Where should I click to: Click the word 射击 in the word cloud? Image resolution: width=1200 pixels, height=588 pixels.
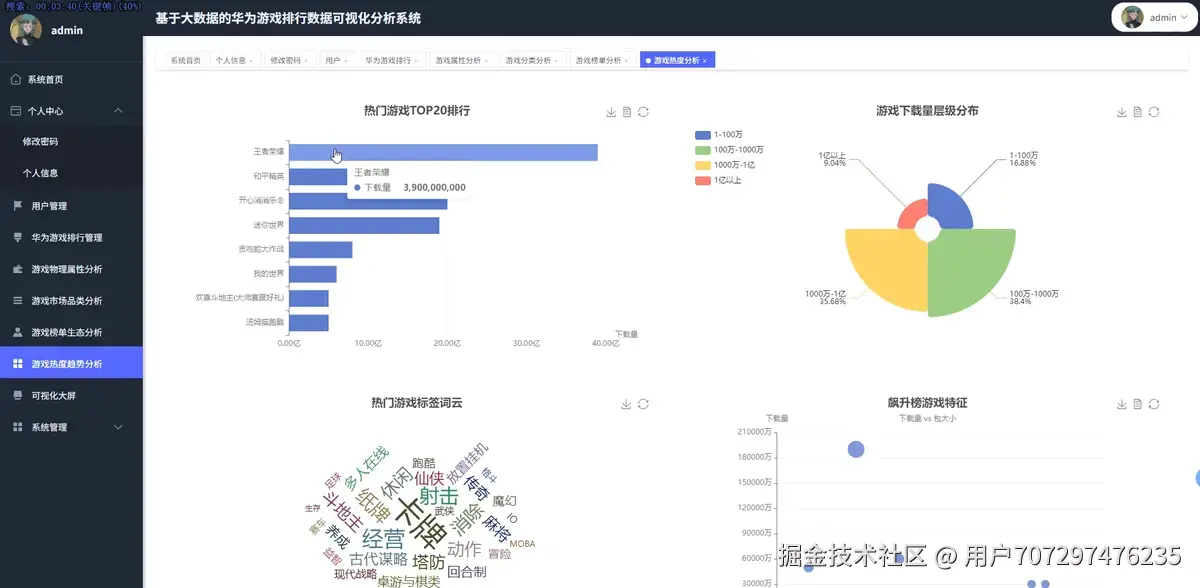click(x=438, y=496)
